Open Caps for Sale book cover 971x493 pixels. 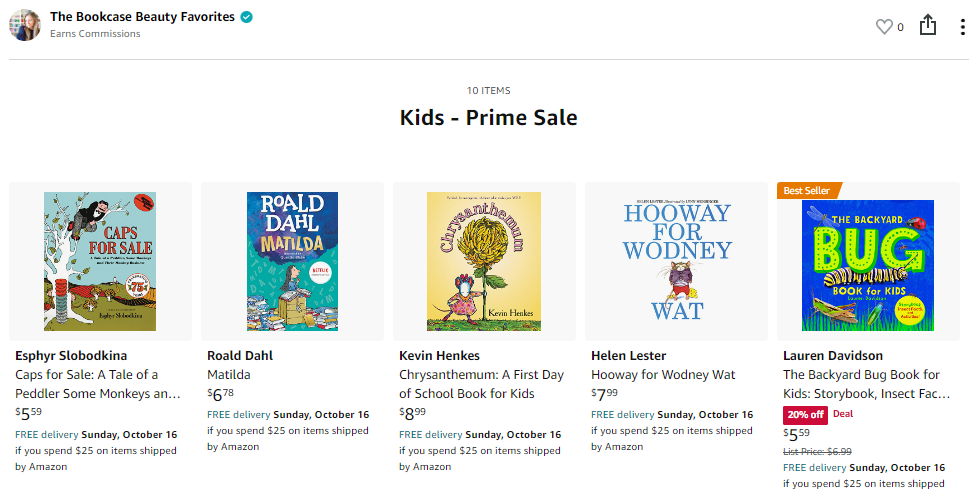point(100,261)
